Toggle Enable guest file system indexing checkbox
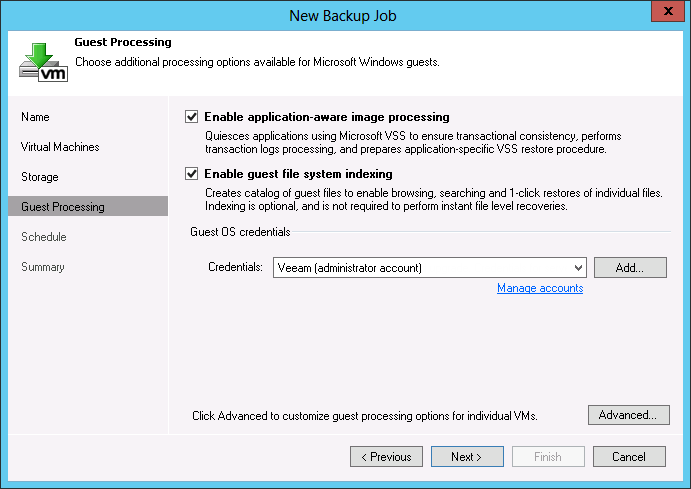The height and width of the screenshot is (489, 691). point(193,174)
